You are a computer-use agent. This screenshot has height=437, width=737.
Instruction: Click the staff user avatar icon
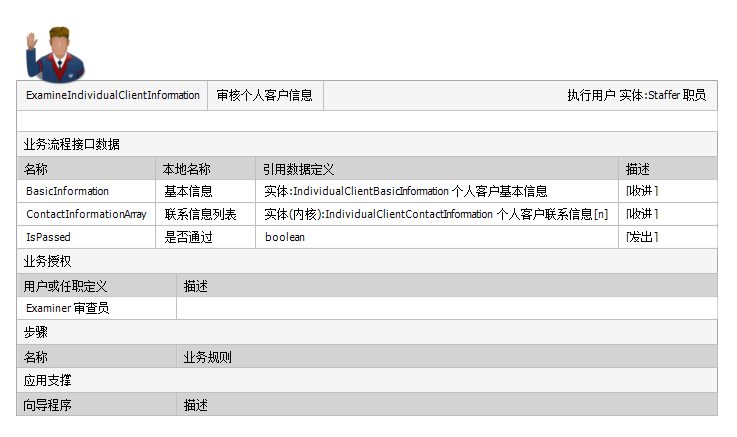pos(55,54)
